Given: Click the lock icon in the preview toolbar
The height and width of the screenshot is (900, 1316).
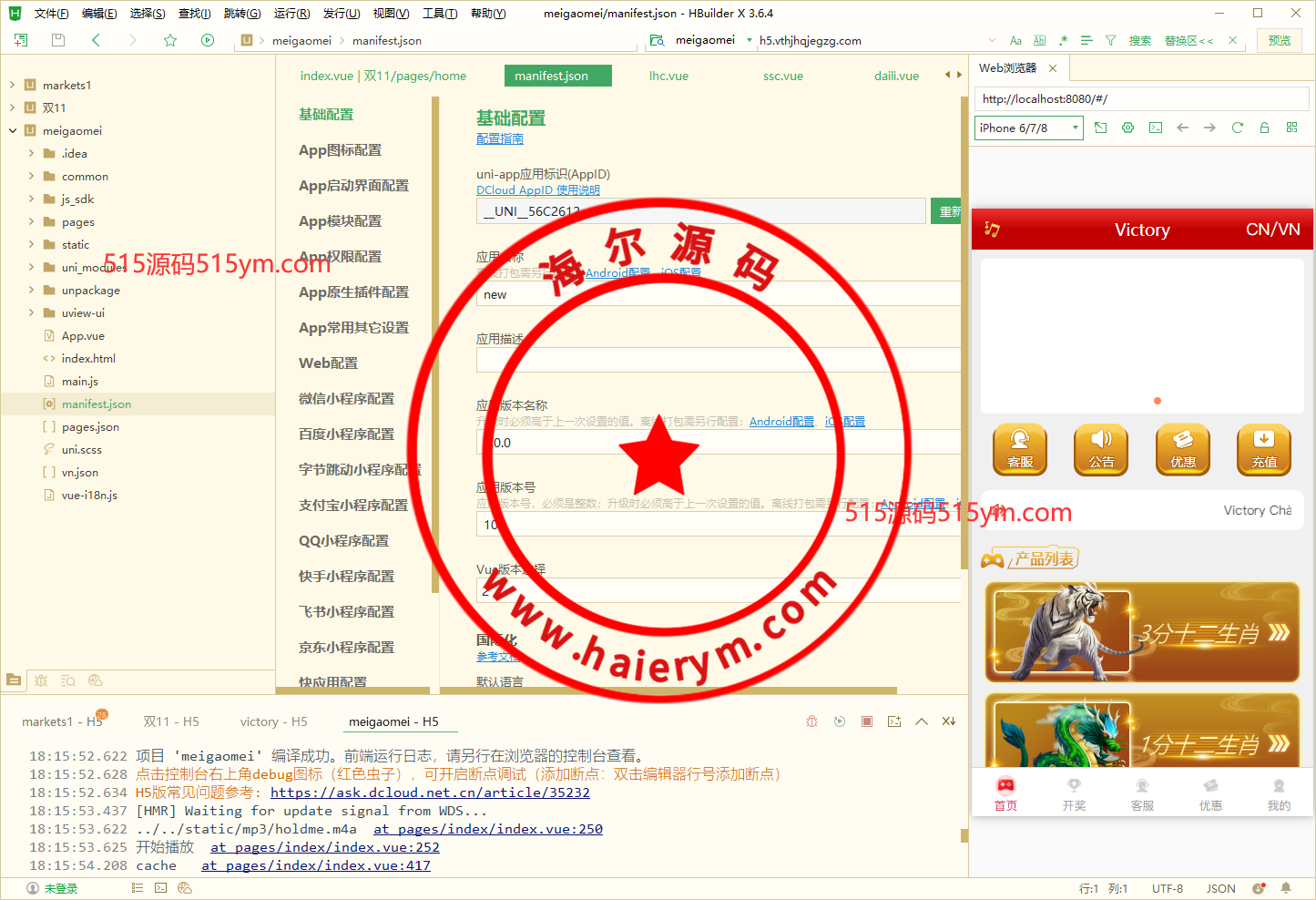Looking at the screenshot, I should (1264, 128).
